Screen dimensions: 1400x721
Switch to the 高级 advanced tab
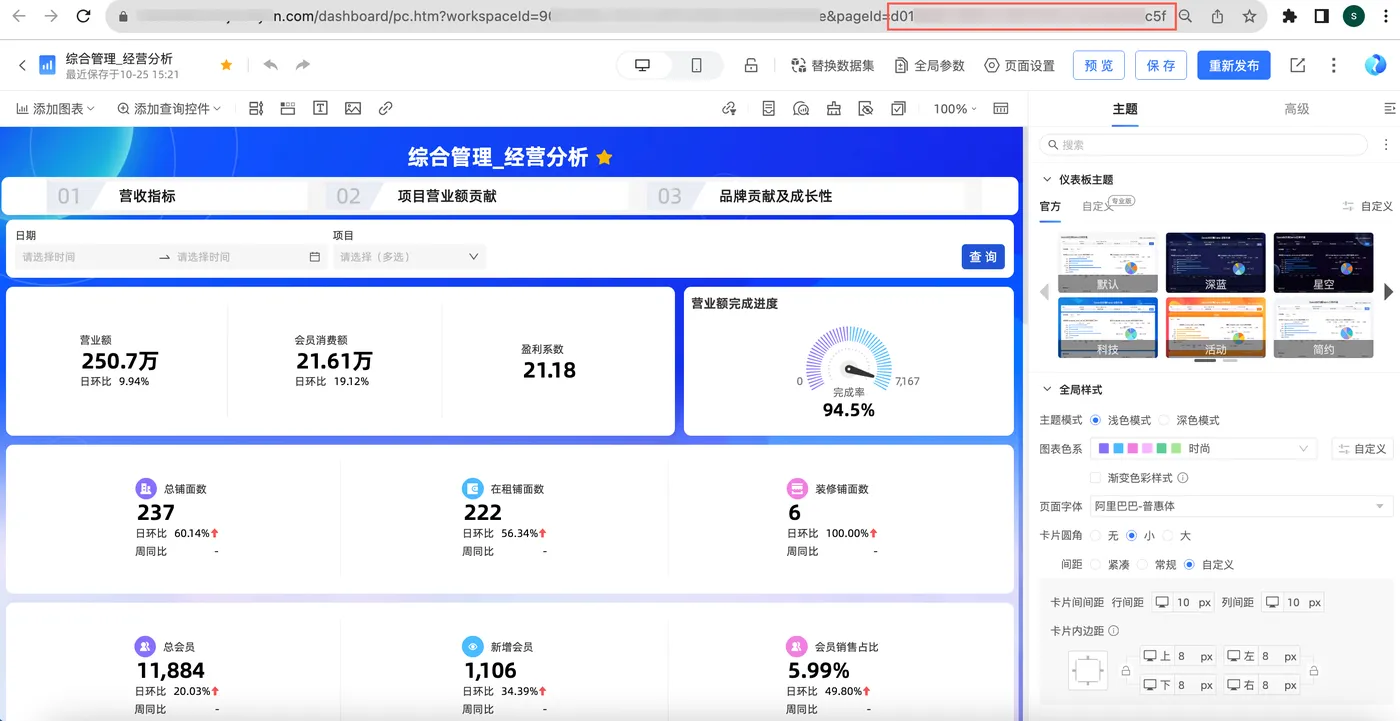[x=1297, y=109]
